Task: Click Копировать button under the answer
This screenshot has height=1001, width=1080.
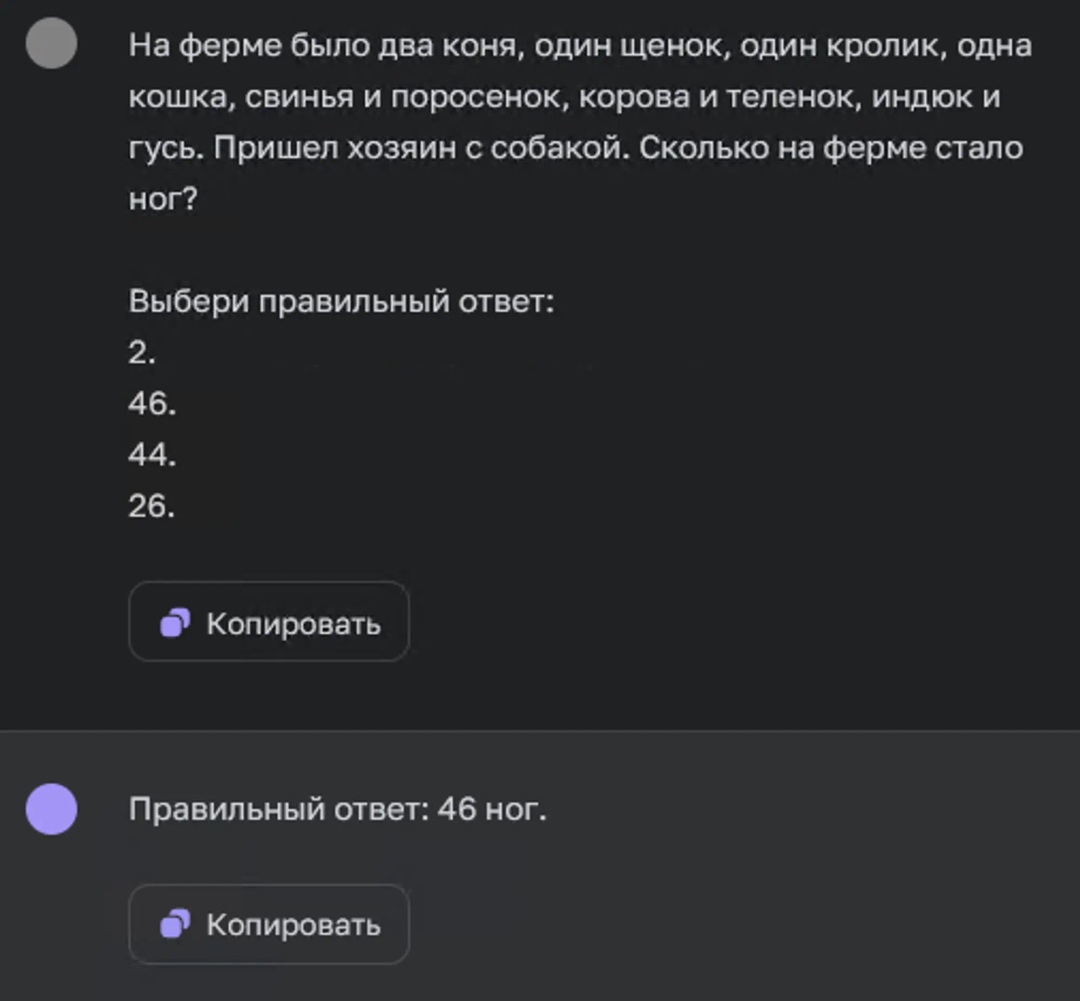Action: coord(268,925)
